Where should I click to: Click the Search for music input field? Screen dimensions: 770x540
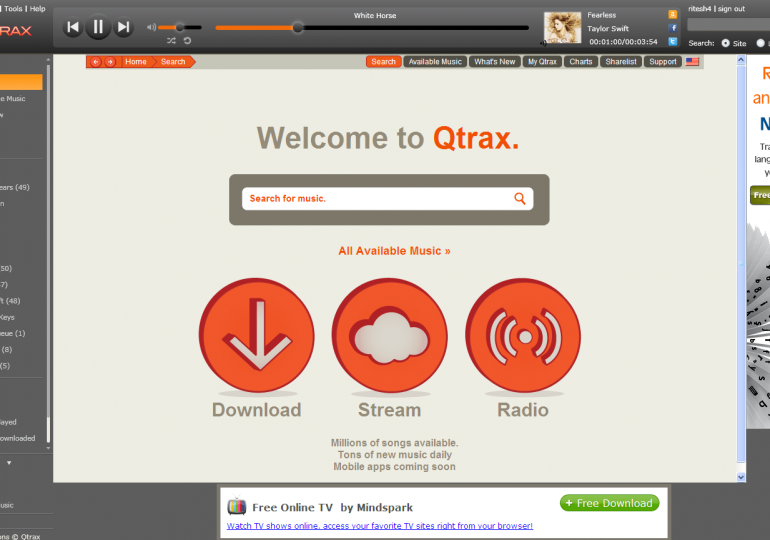(x=378, y=198)
